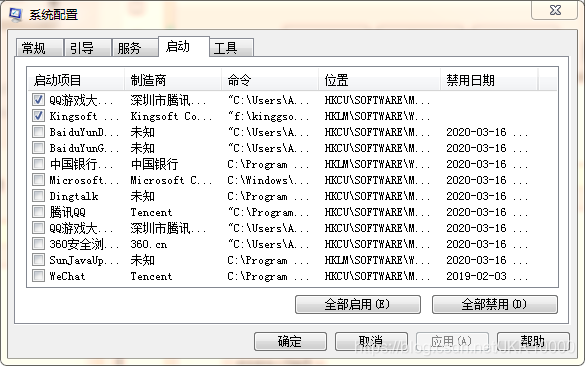
Task: Check the Microsoft startup item checkbox
Action: pyautogui.click(x=38, y=180)
